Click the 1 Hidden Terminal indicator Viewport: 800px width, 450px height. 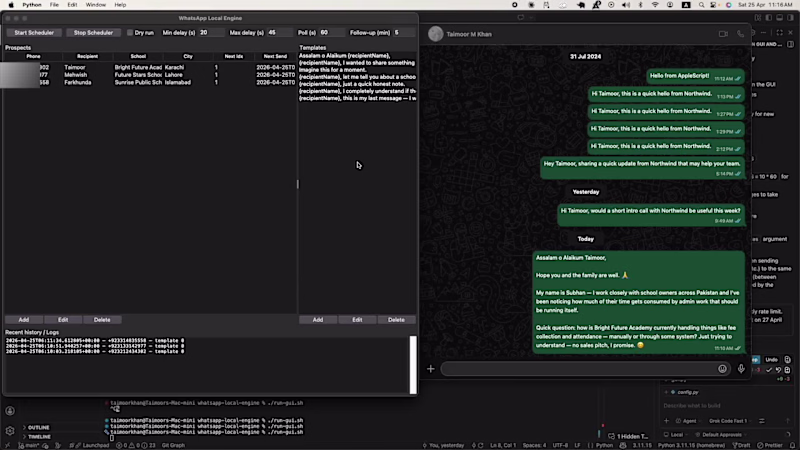[629, 437]
